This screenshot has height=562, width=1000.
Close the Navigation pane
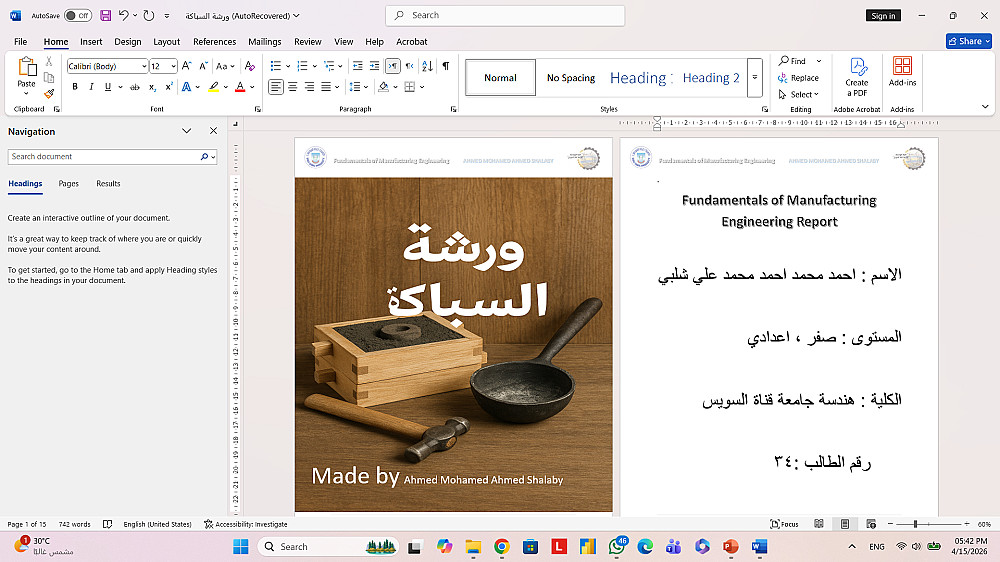click(x=213, y=131)
